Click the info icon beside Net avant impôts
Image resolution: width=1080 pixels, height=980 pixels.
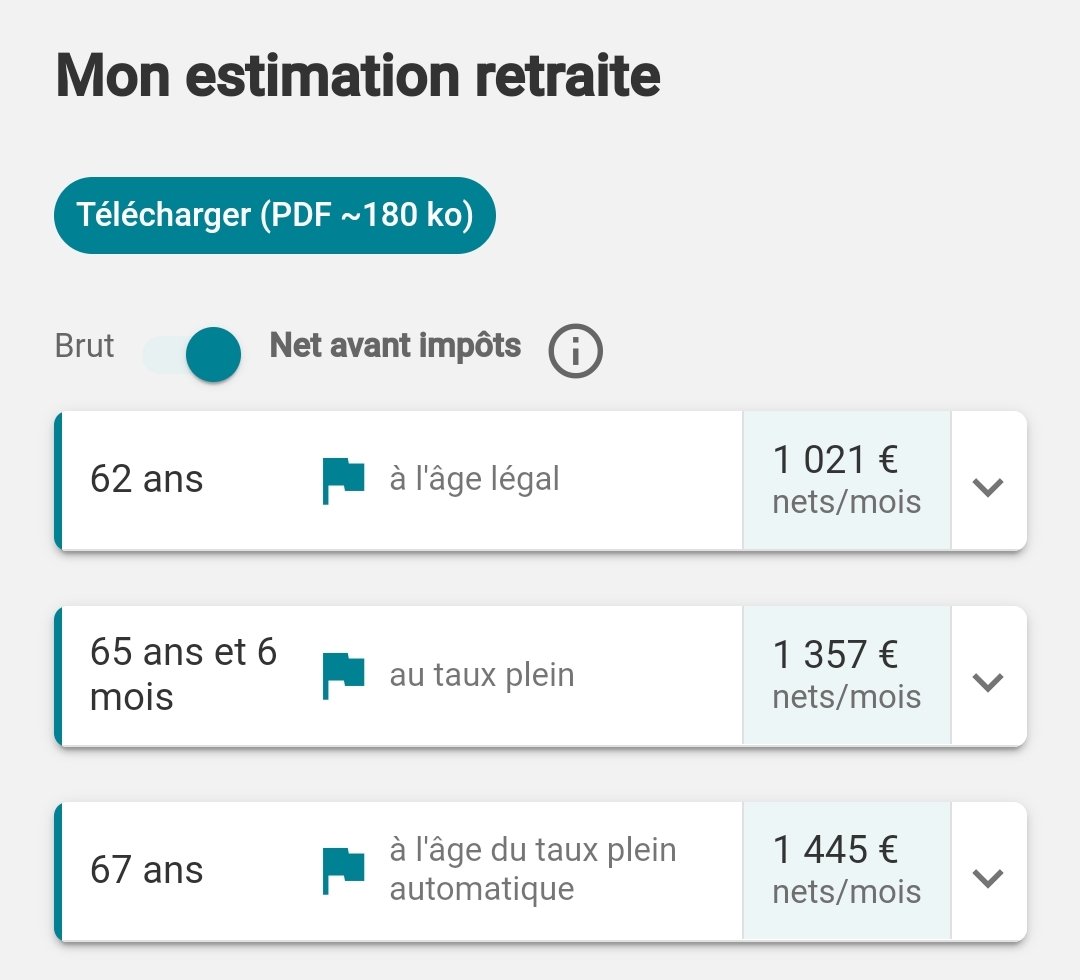click(x=576, y=351)
